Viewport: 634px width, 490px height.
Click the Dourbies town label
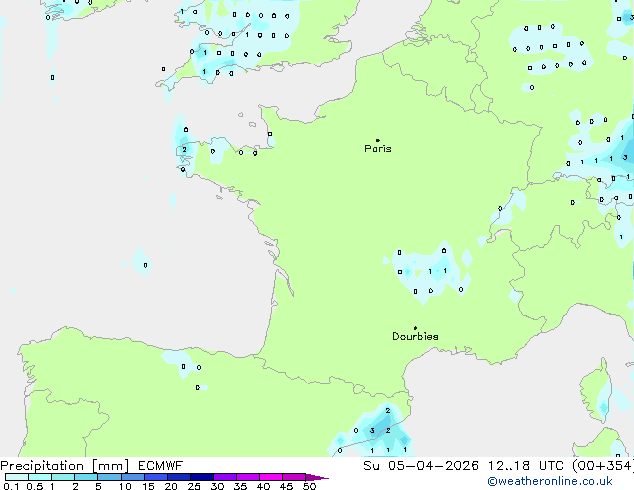click(415, 337)
